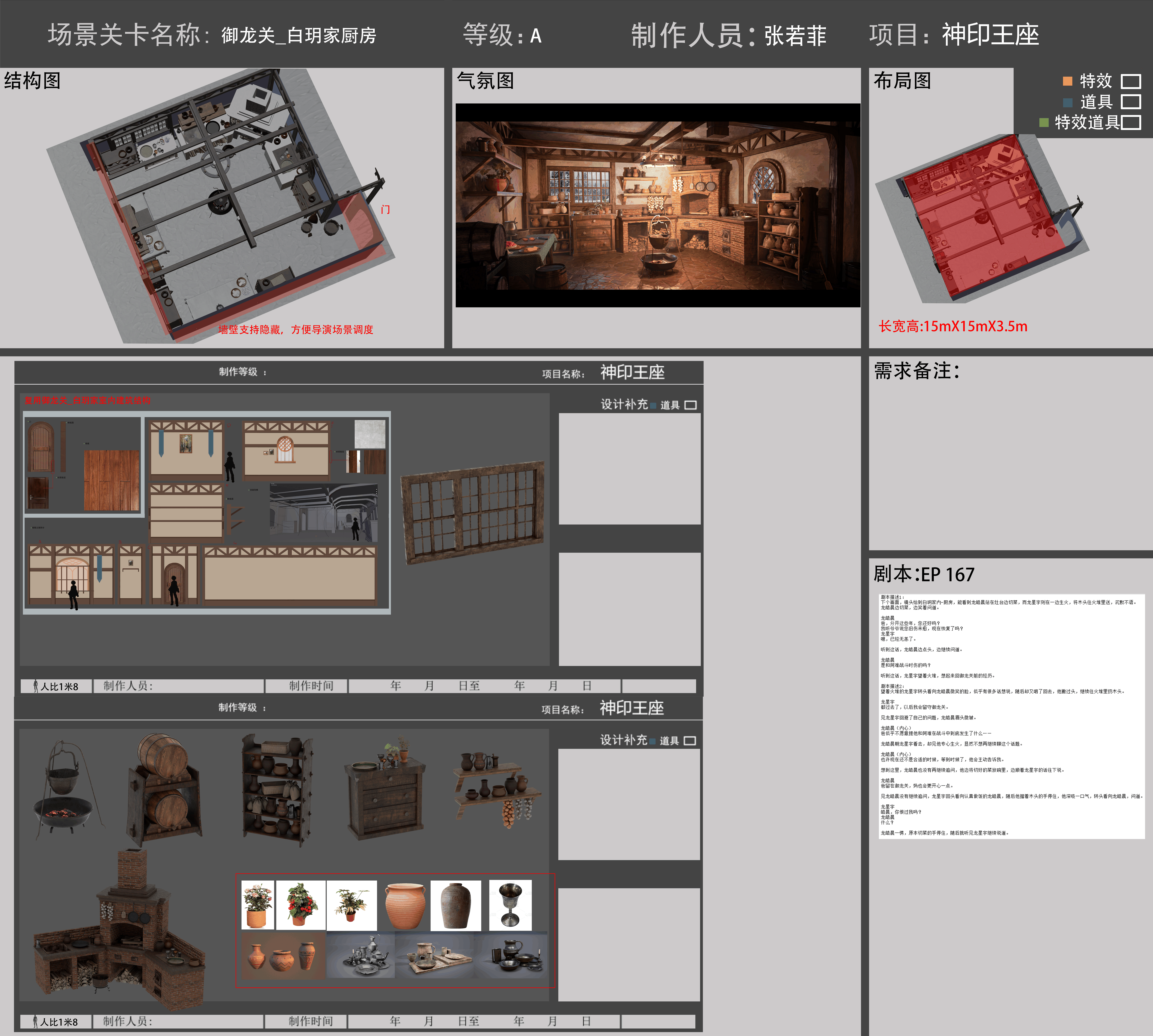The width and height of the screenshot is (1153, 1036).
Task: Toggle the lower 设计补充 道具 checkbox
Action: pyautogui.click(x=689, y=741)
